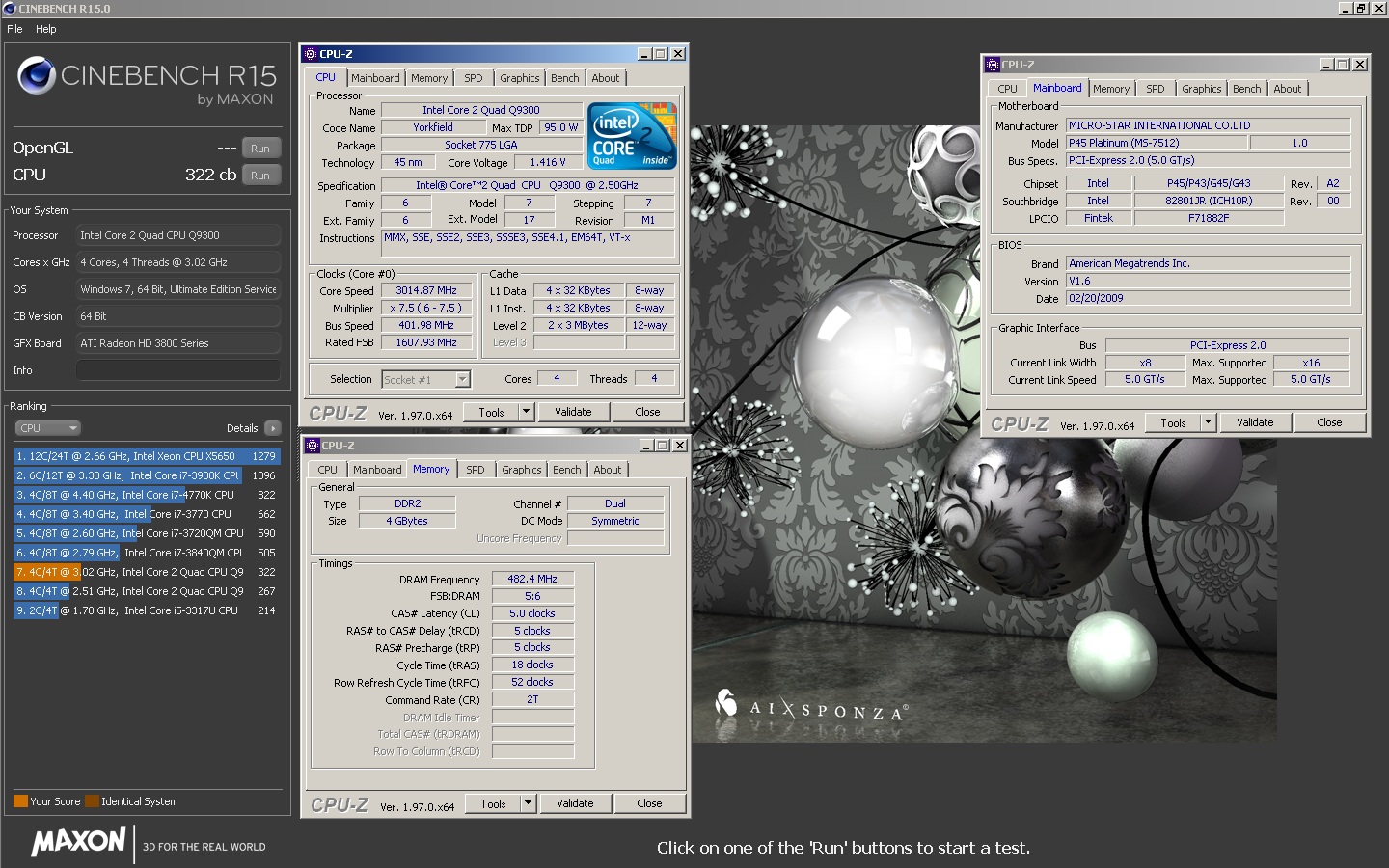Switch to CPU tab in Memory CPU-Z window
The width and height of the screenshot is (1389, 868).
coord(328,470)
